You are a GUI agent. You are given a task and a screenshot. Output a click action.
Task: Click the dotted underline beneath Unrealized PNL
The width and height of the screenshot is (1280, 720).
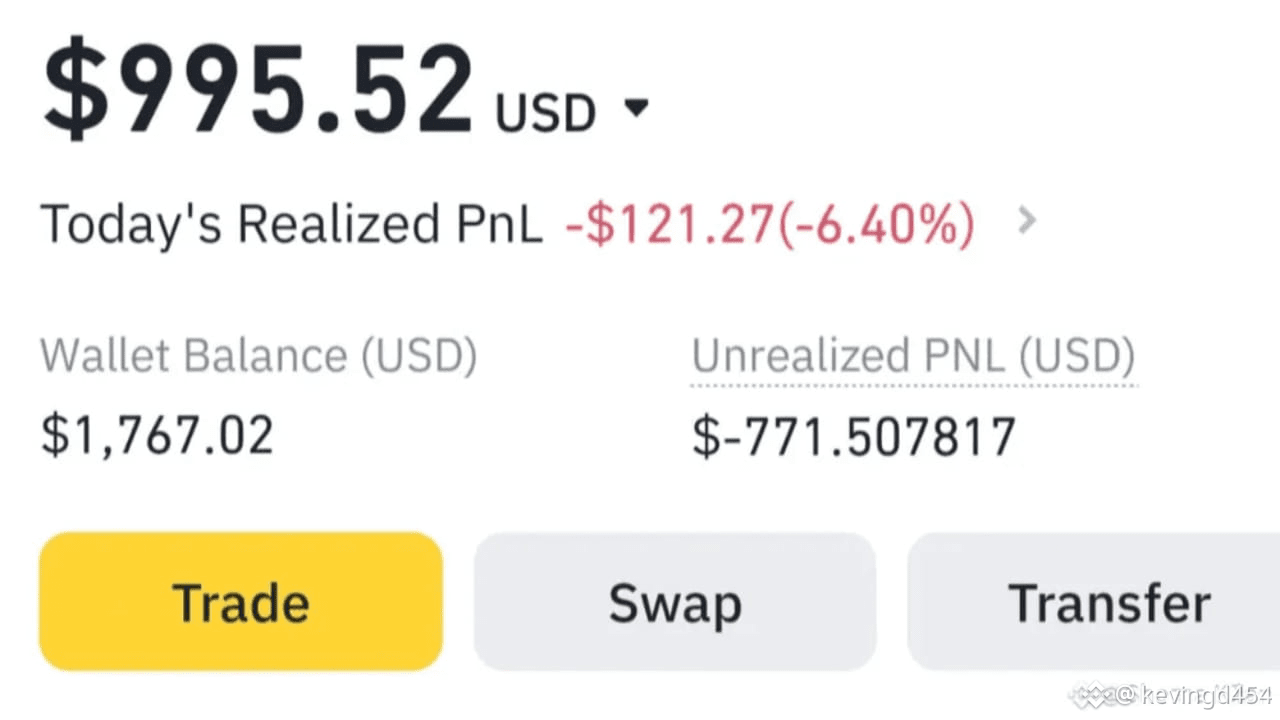coord(913,383)
